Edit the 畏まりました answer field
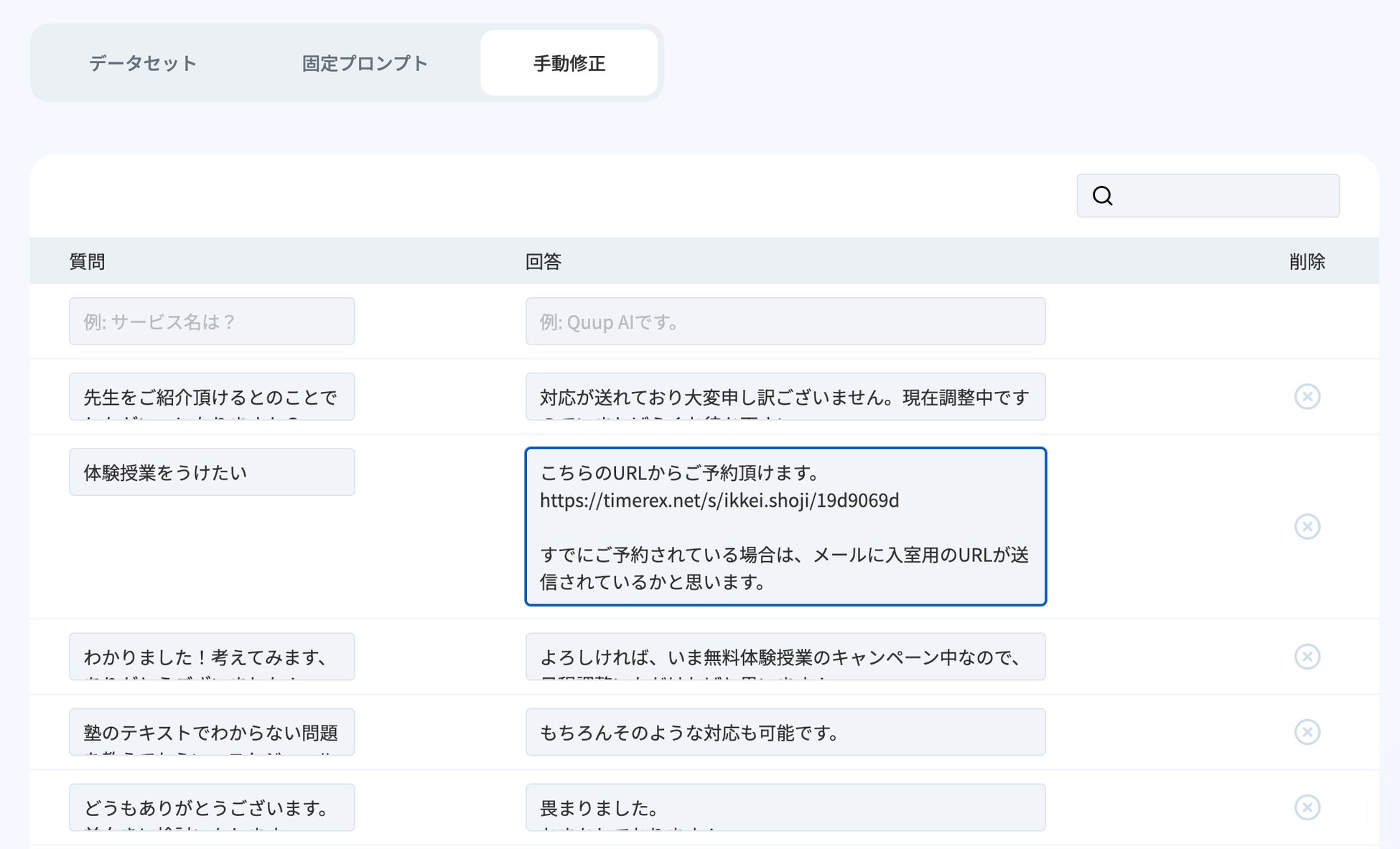 click(x=785, y=807)
